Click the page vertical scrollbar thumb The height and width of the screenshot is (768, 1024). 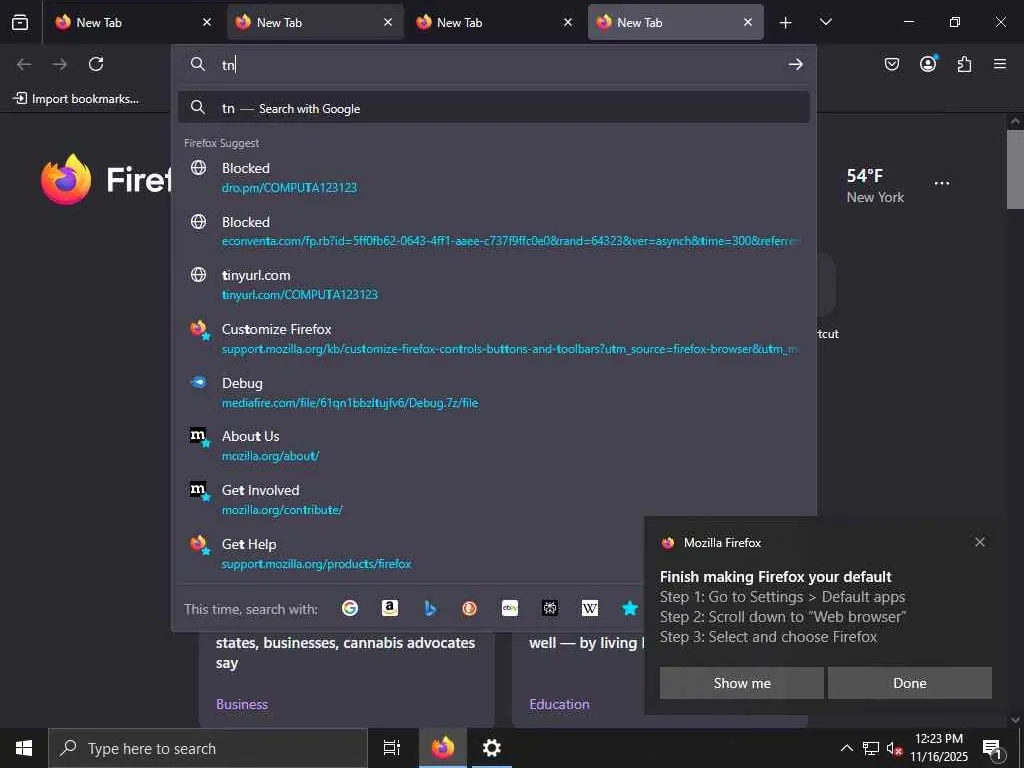[1015, 168]
